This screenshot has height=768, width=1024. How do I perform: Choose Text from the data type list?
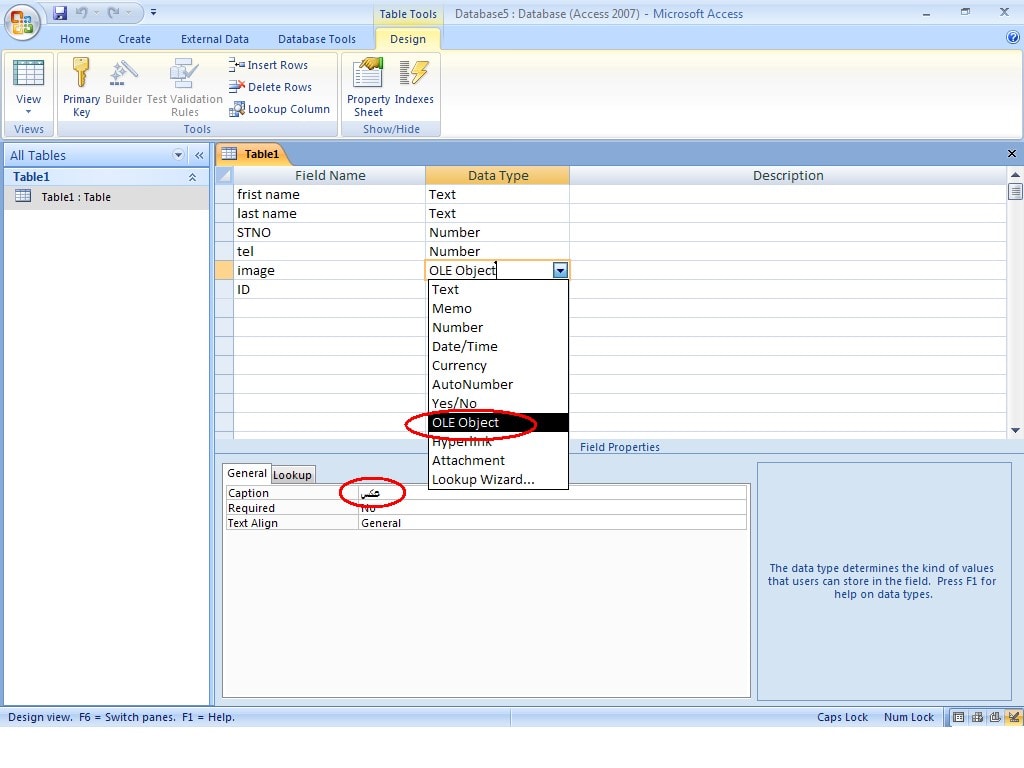(498, 289)
